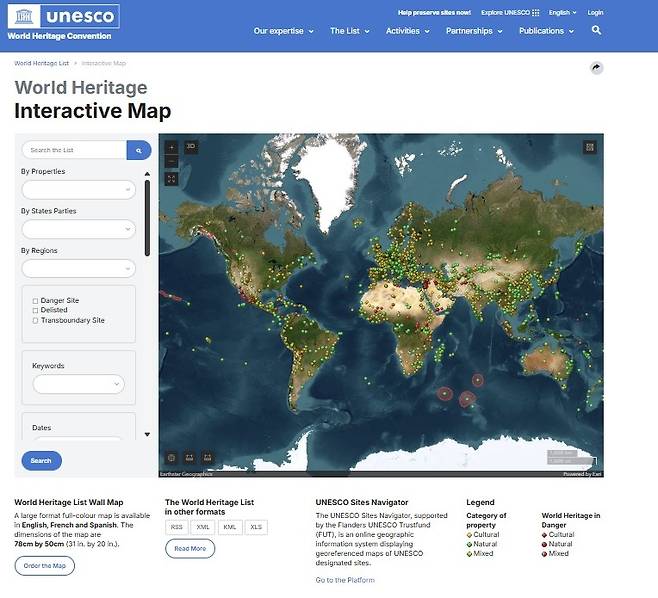This screenshot has height=598, width=658.
Task: Download the RSS format
Action: point(177,527)
